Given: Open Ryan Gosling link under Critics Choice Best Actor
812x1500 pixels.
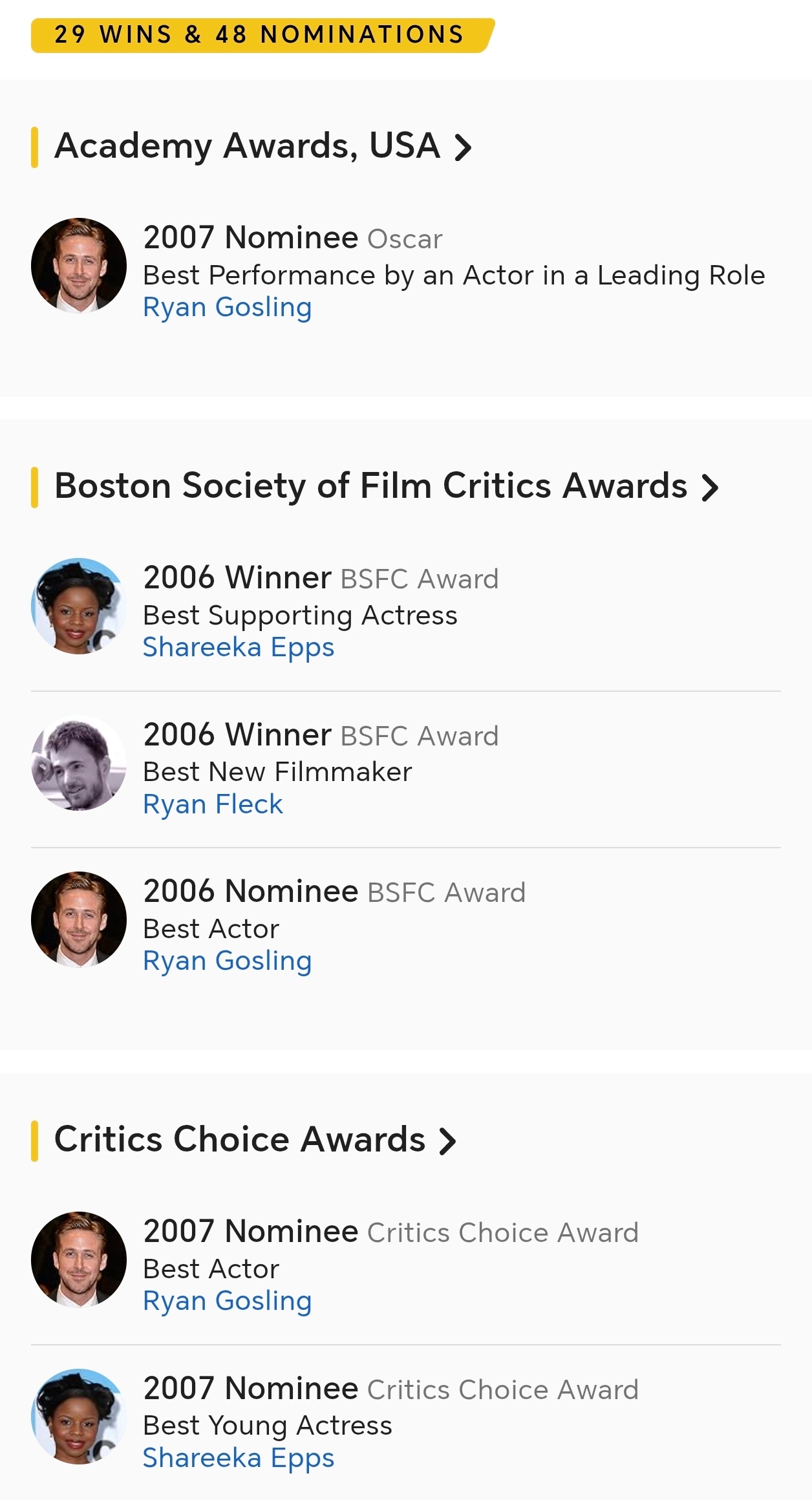Looking at the screenshot, I should (x=227, y=1301).
